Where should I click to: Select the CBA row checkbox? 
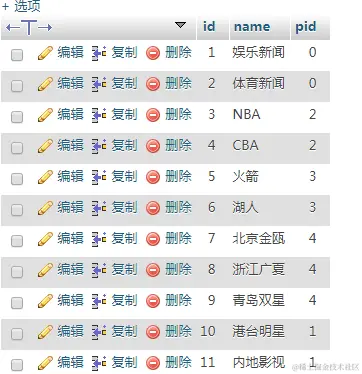tap(17, 148)
